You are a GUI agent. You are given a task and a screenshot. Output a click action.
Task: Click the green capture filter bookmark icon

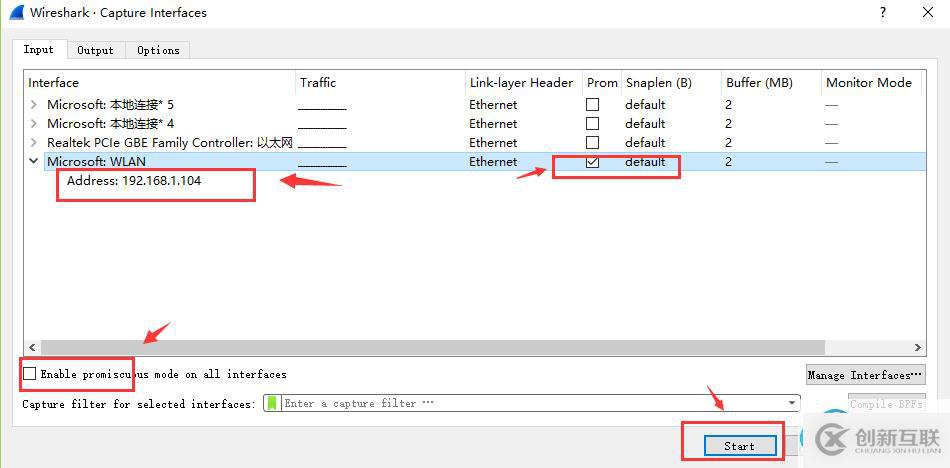[272, 403]
